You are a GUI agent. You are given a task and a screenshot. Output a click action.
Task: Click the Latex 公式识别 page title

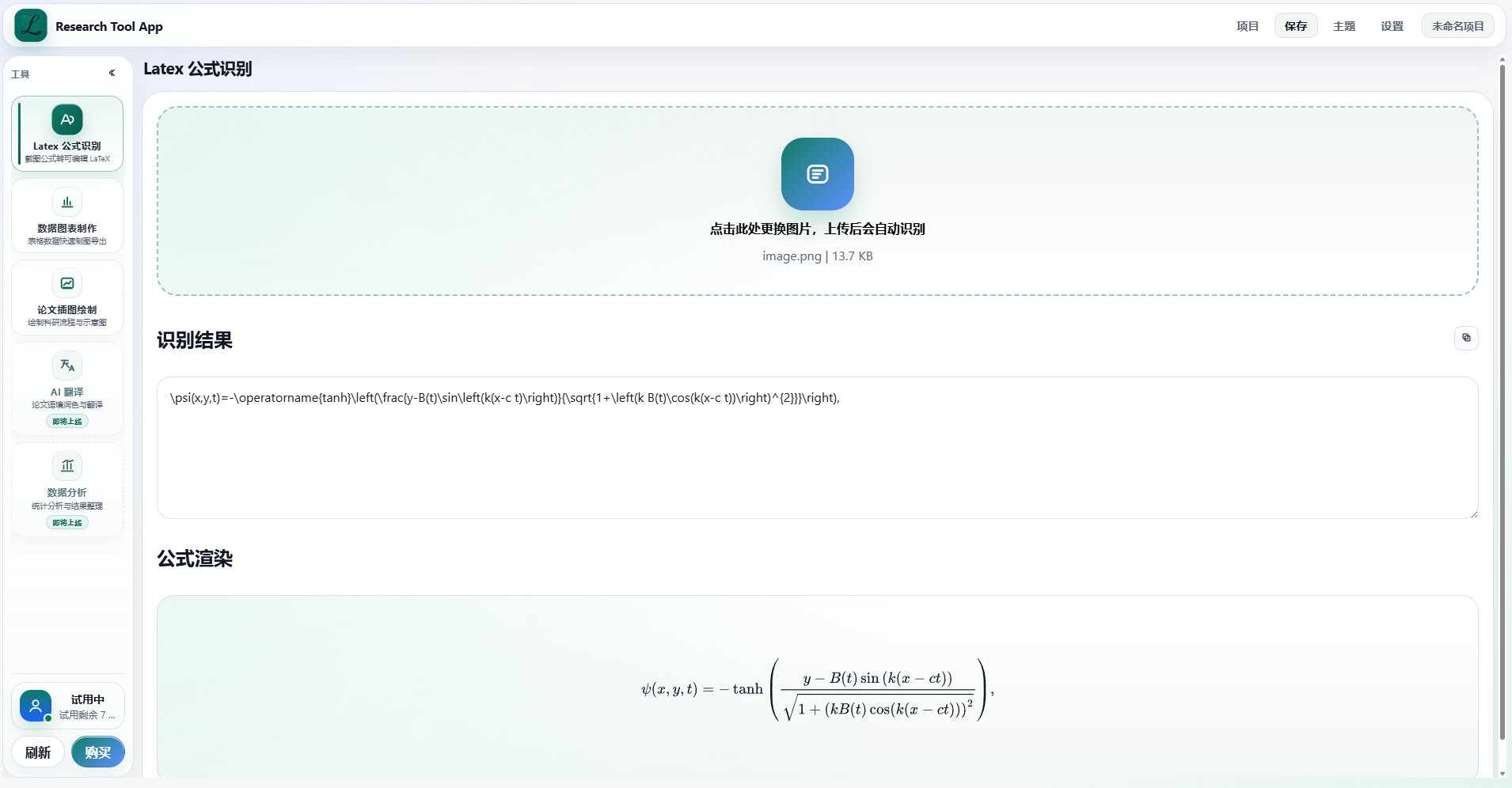[x=198, y=69]
